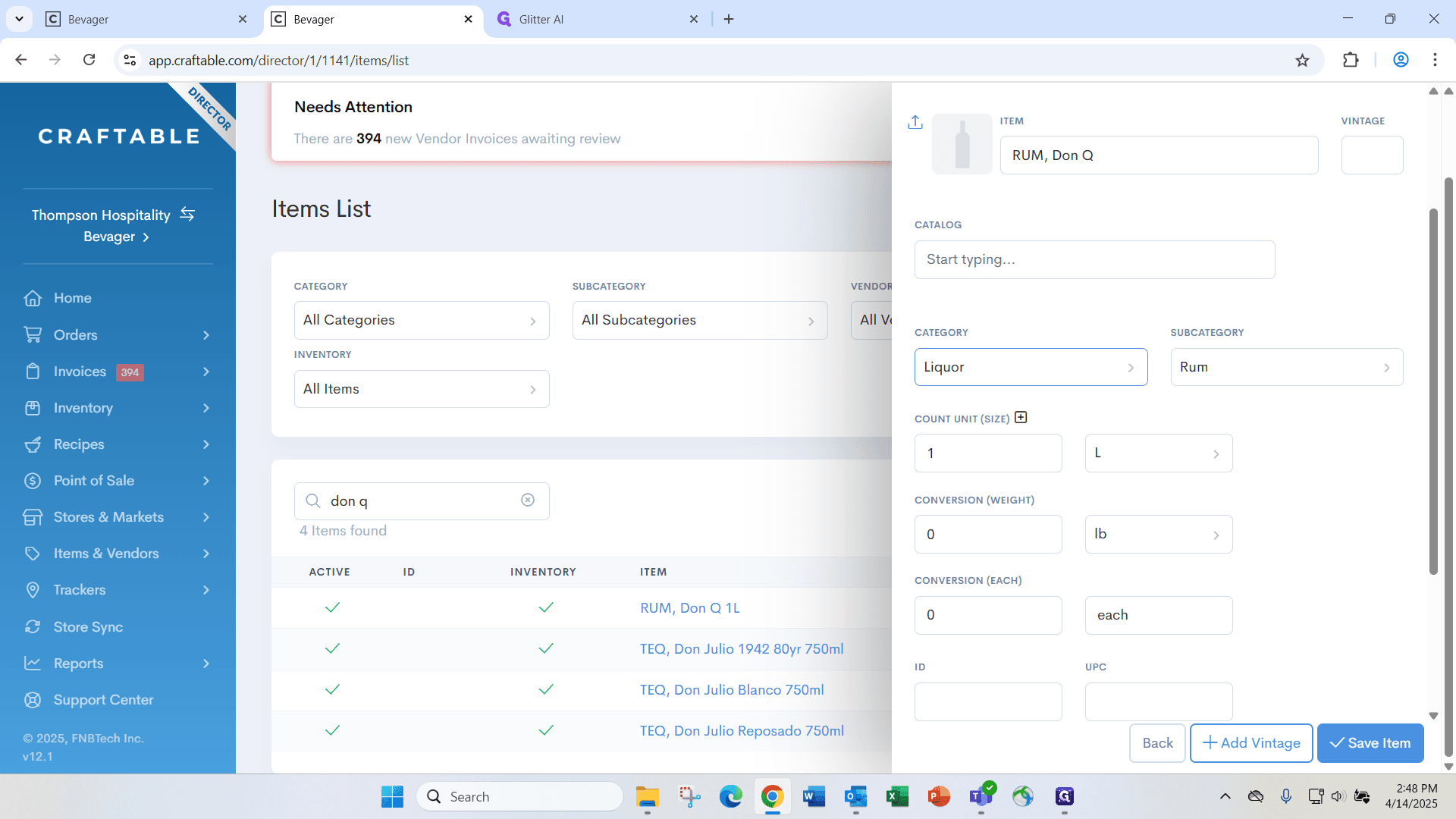Open a new browser tab
Image resolution: width=1456 pixels, height=819 pixels.
pos(729,19)
